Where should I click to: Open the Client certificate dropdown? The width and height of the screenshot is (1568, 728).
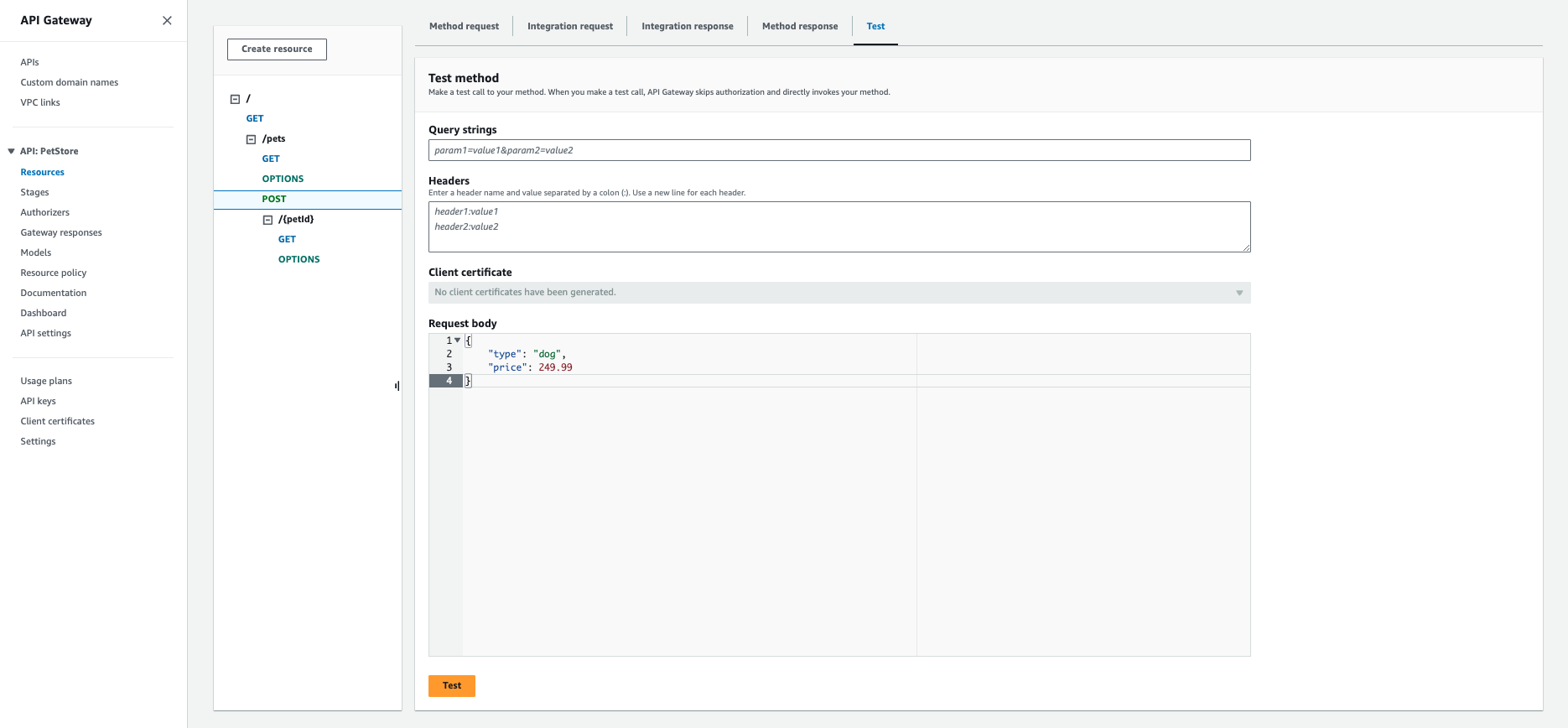[x=839, y=293]
